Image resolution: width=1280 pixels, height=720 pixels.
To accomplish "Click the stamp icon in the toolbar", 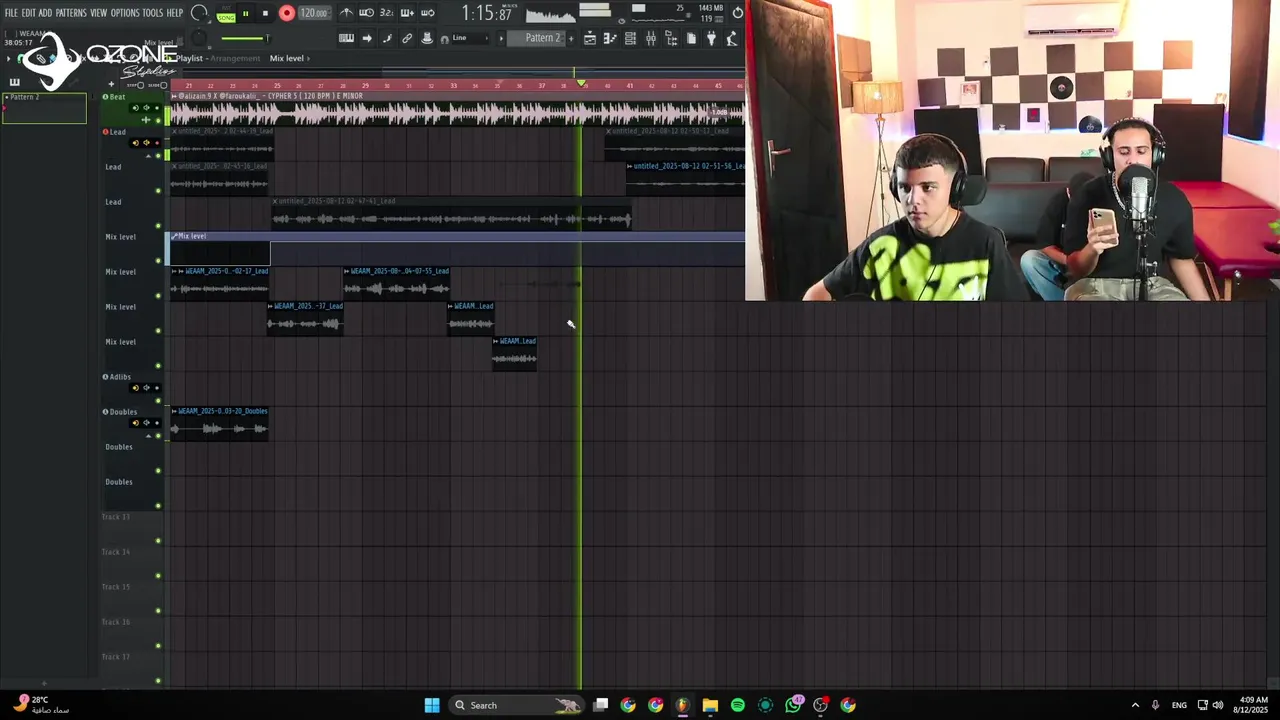I will coord(427,38).
